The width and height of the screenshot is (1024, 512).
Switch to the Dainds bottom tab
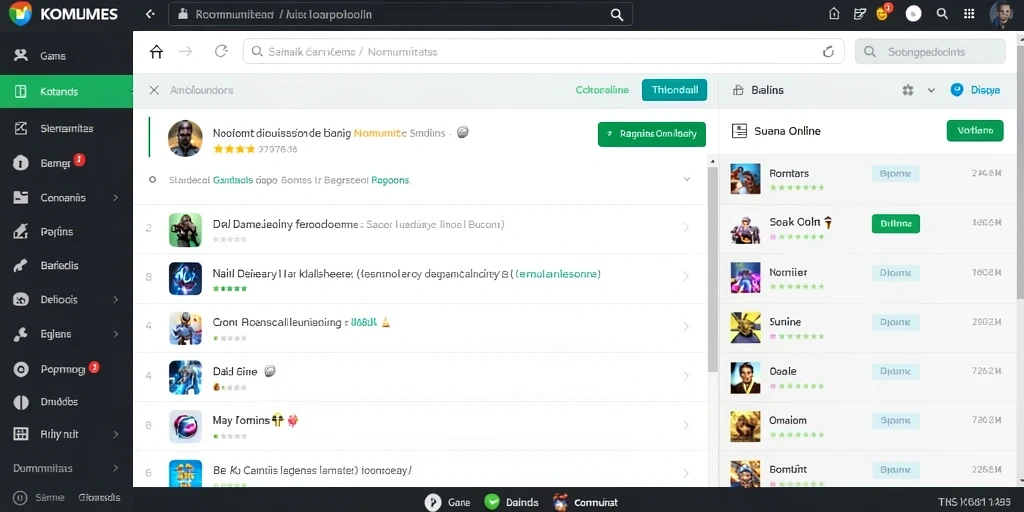pos(511,502)
